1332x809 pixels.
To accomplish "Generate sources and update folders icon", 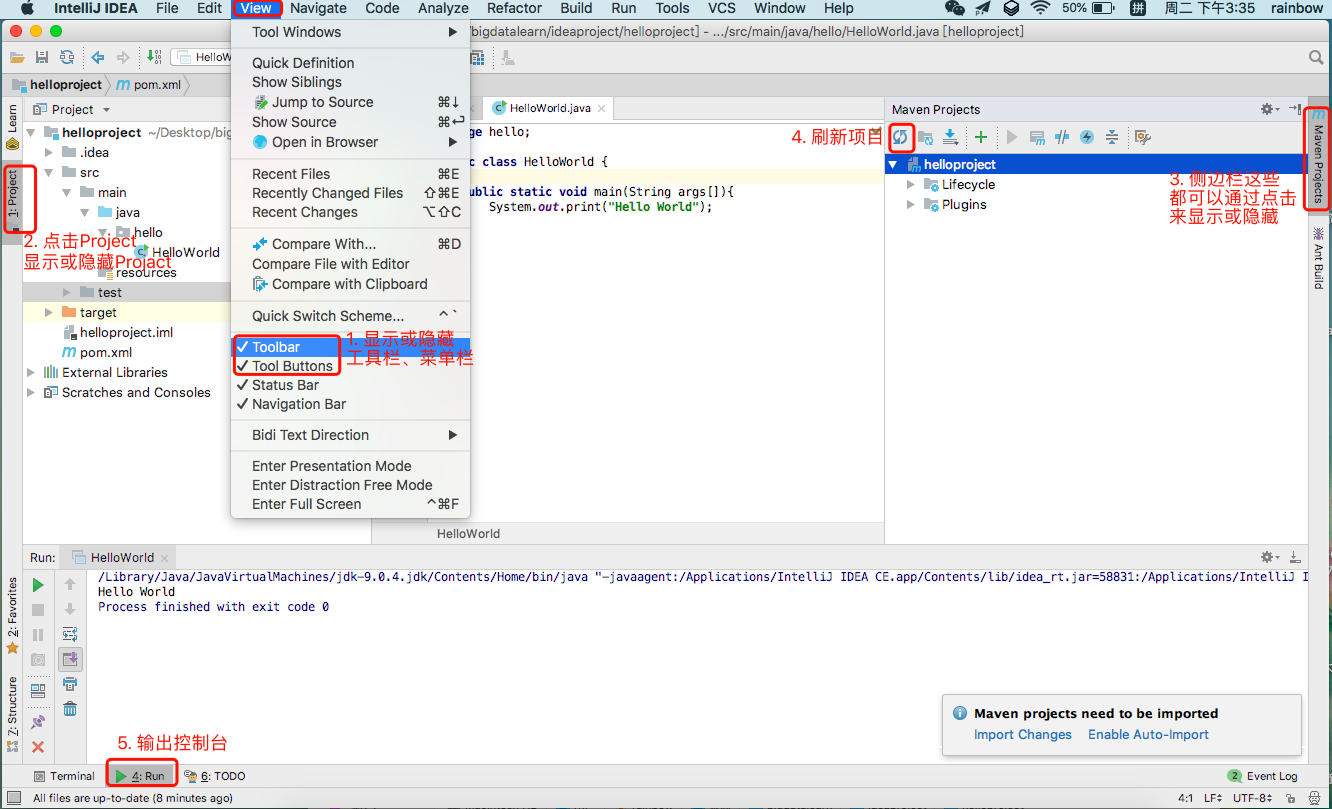I will (926, 137).
